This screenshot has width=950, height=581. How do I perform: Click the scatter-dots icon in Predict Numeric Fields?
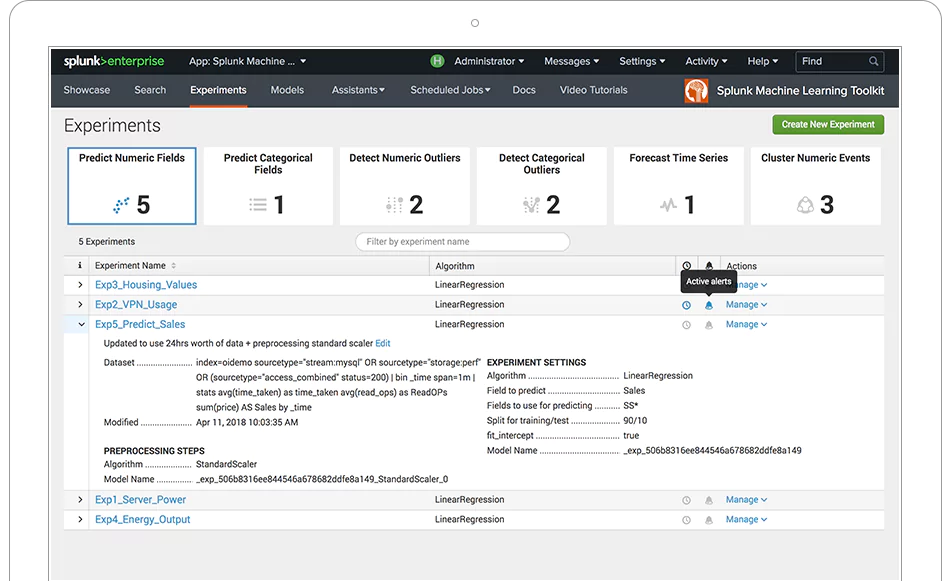(121, 205)
